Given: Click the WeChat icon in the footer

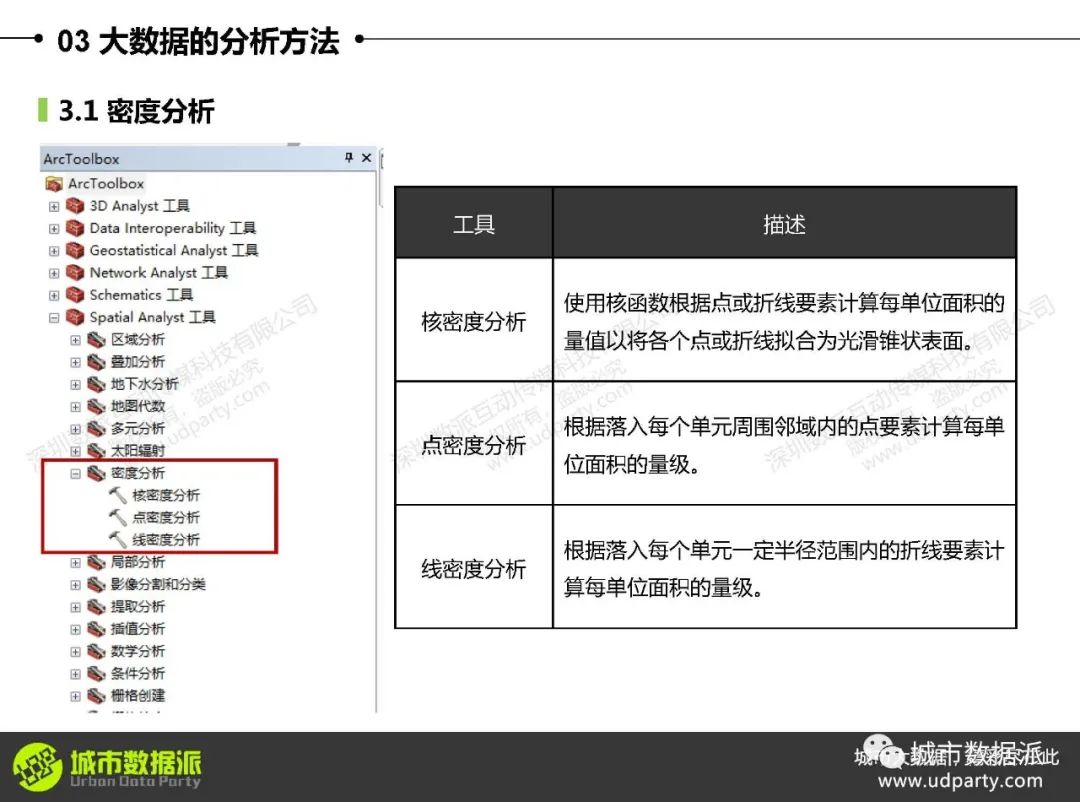Looking at the screenshot, I should point(882,750).
